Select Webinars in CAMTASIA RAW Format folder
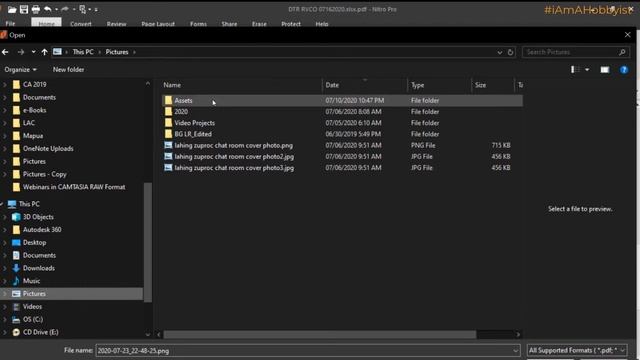640x360 pixels. [74, 187]
